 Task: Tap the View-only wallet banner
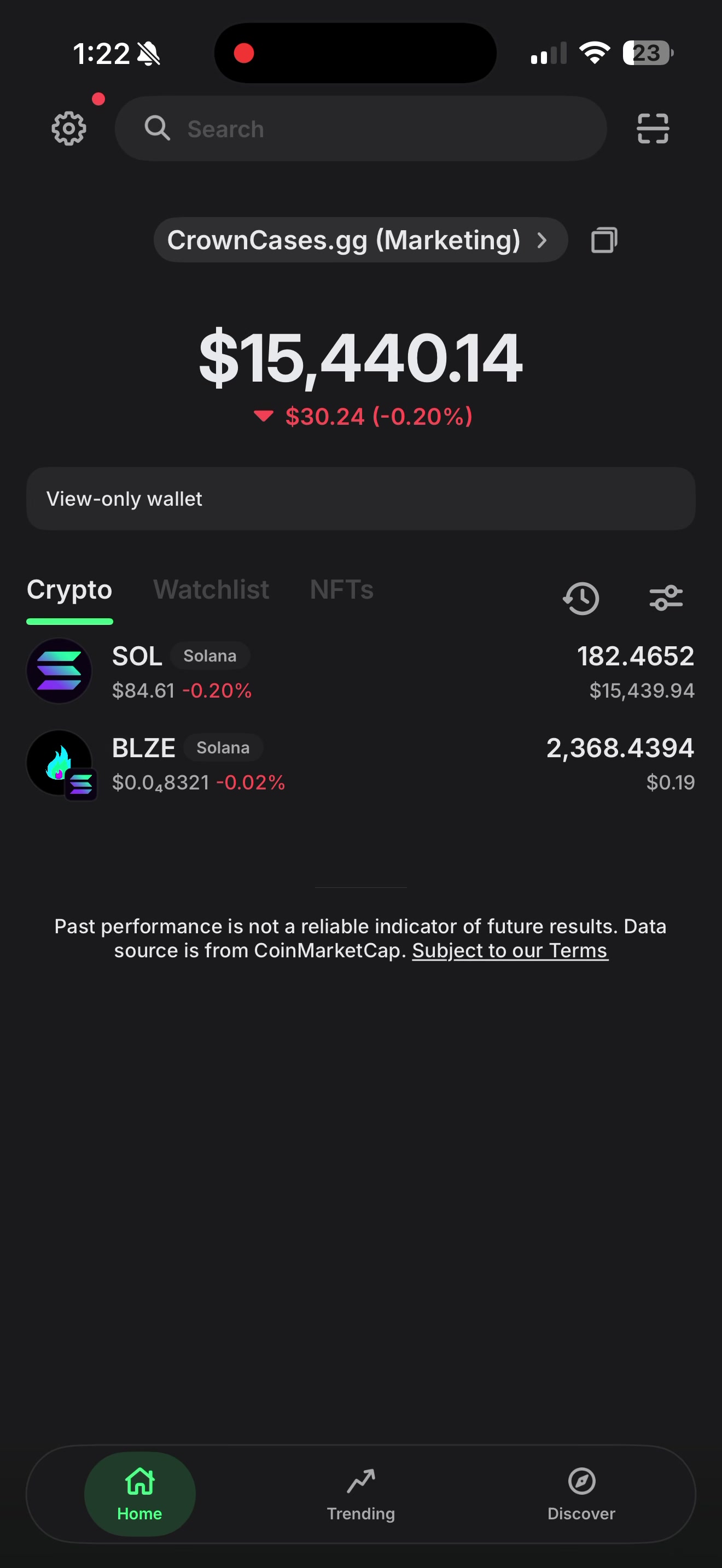[x=361, y=499]
